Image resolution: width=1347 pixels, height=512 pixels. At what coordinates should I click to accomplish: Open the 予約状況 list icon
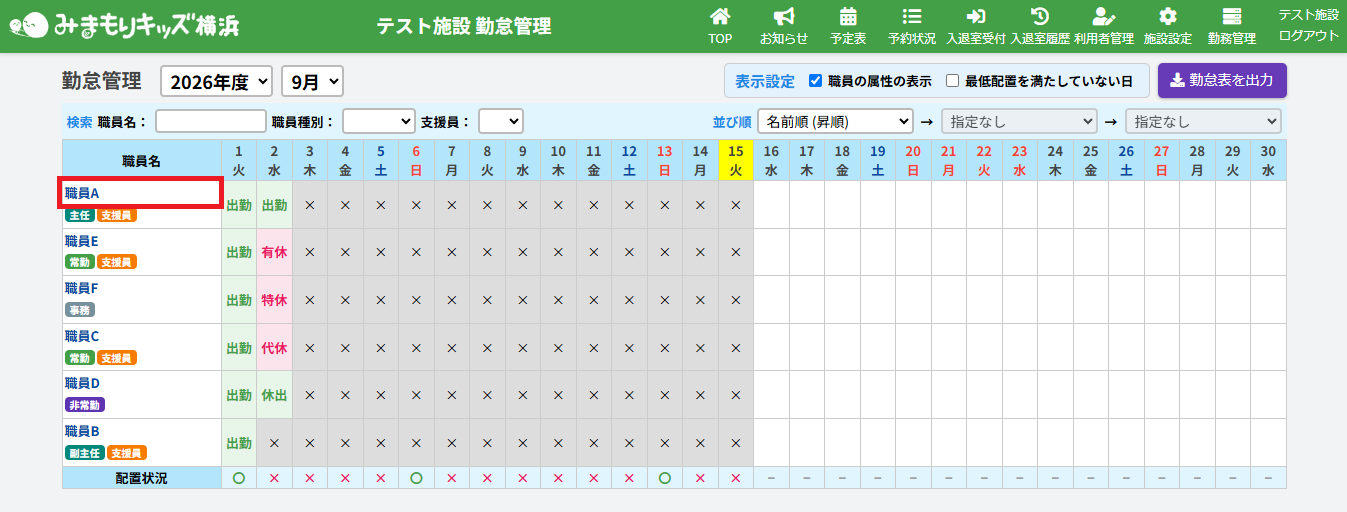point(912,16)
